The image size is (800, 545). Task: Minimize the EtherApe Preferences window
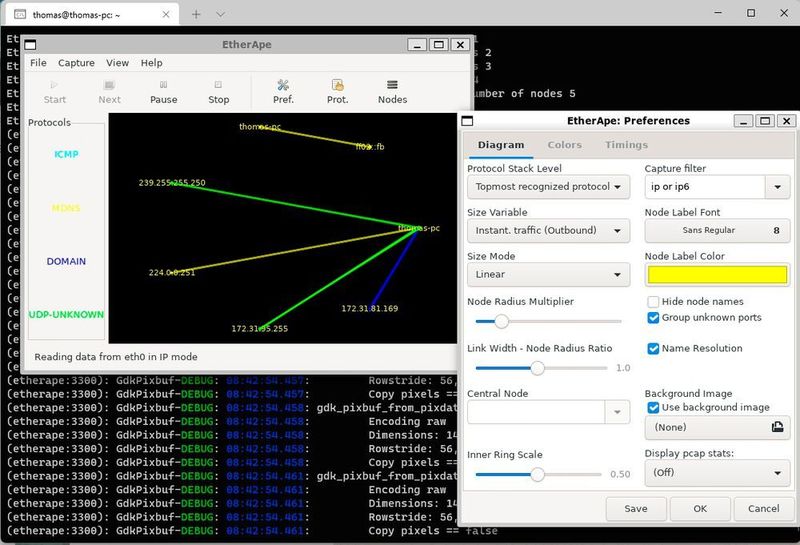[743, 121]
